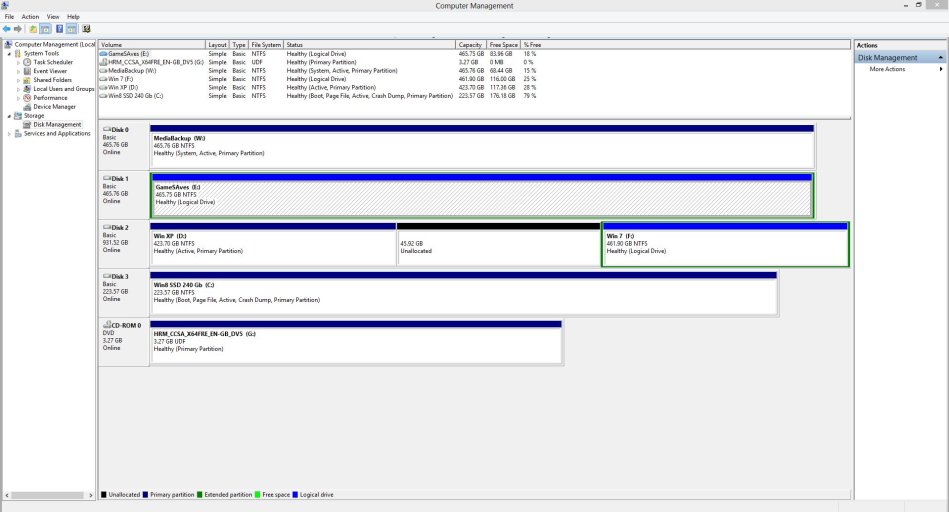The height and width of the screenshot is (512, 949).
Task: Sort the list by the Free Space column header
Action: coord(504,45)
